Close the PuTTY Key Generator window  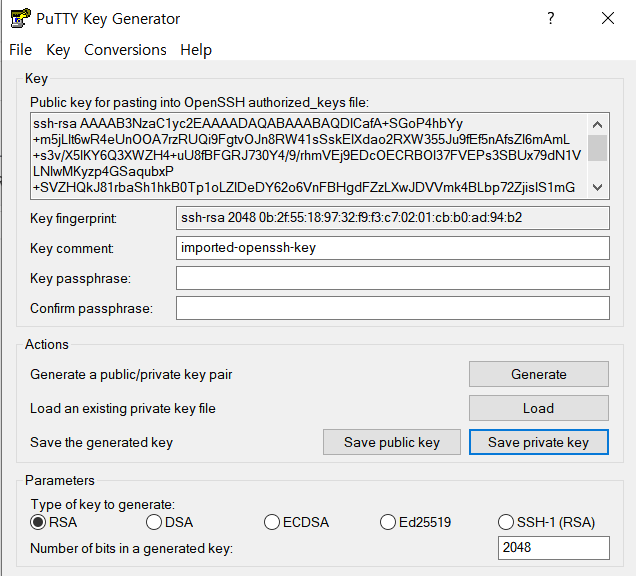[x=608, y=18]
